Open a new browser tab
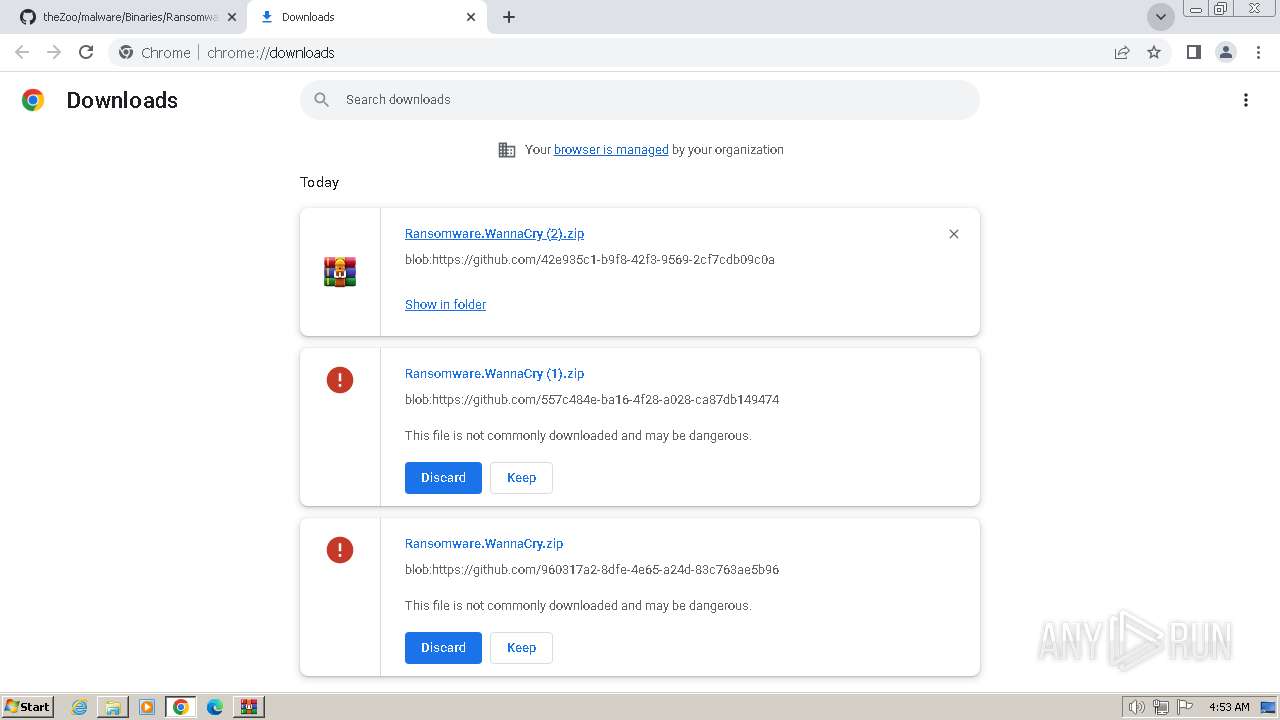 [x=509, y=17]
